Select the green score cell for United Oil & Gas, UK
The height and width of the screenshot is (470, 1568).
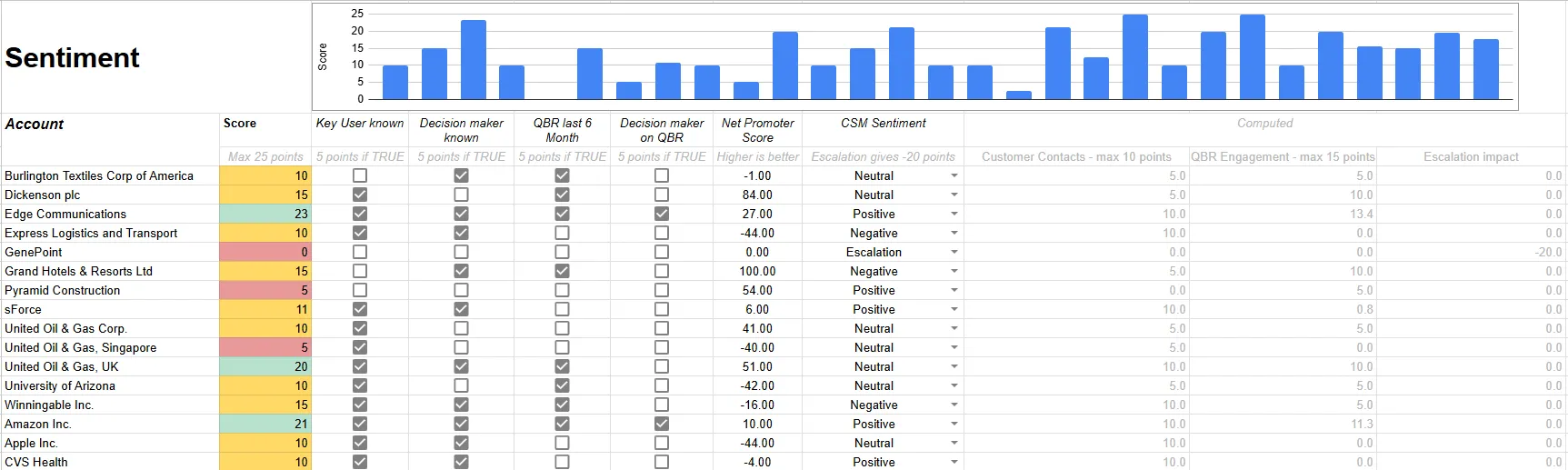coord(265,366)
